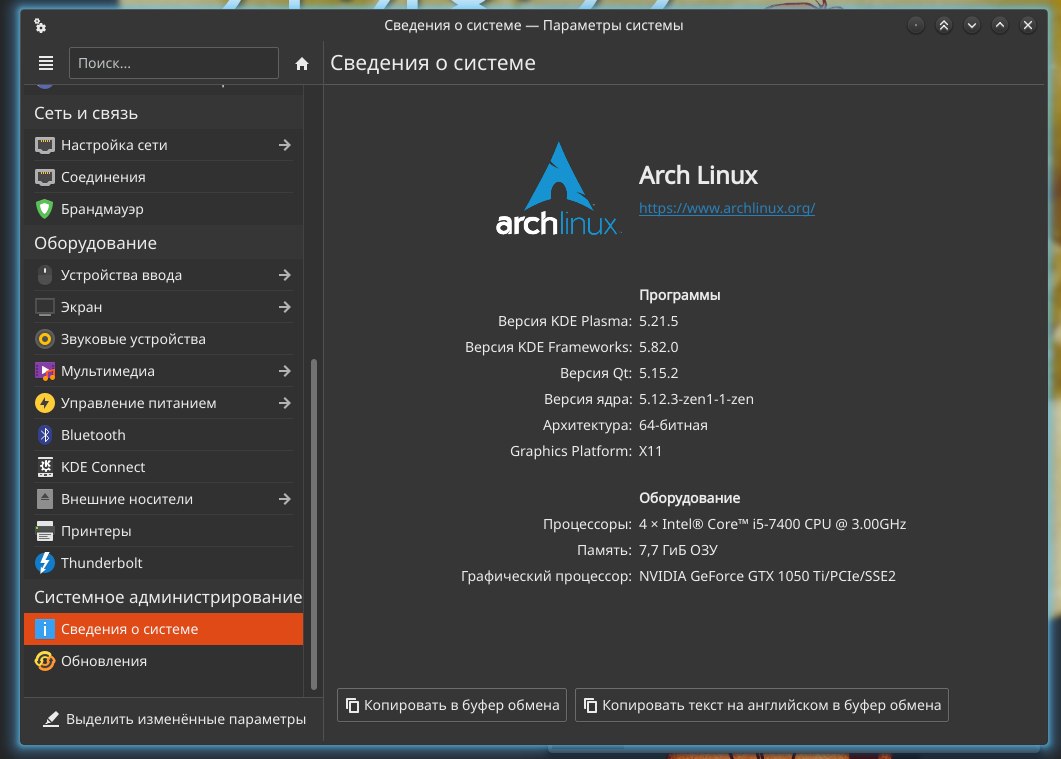Click the memory value 7,7 ГиБ ОЗУ
1061x759 pixels.
[678, 550]
